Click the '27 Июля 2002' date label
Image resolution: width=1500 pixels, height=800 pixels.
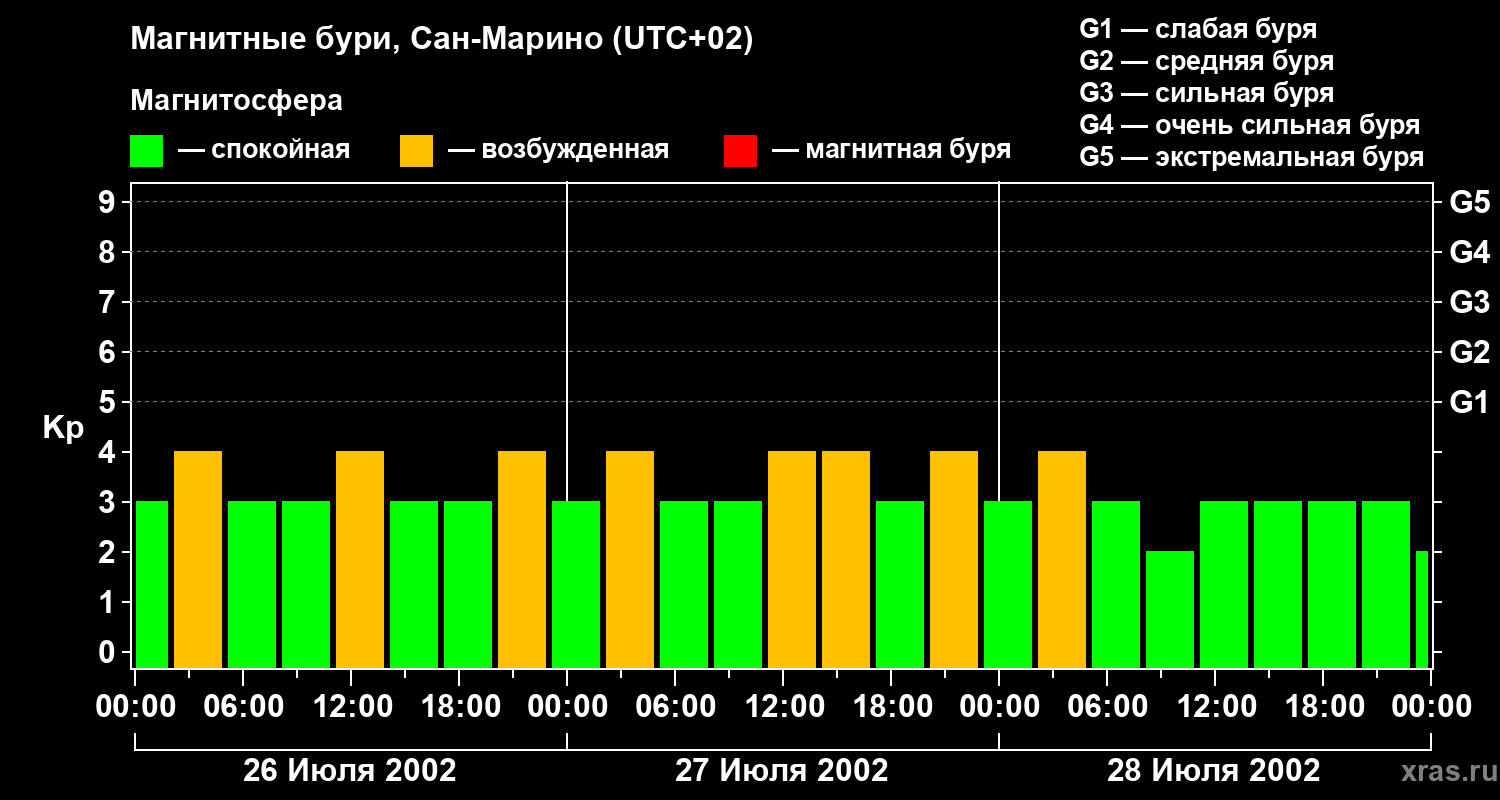782,771
